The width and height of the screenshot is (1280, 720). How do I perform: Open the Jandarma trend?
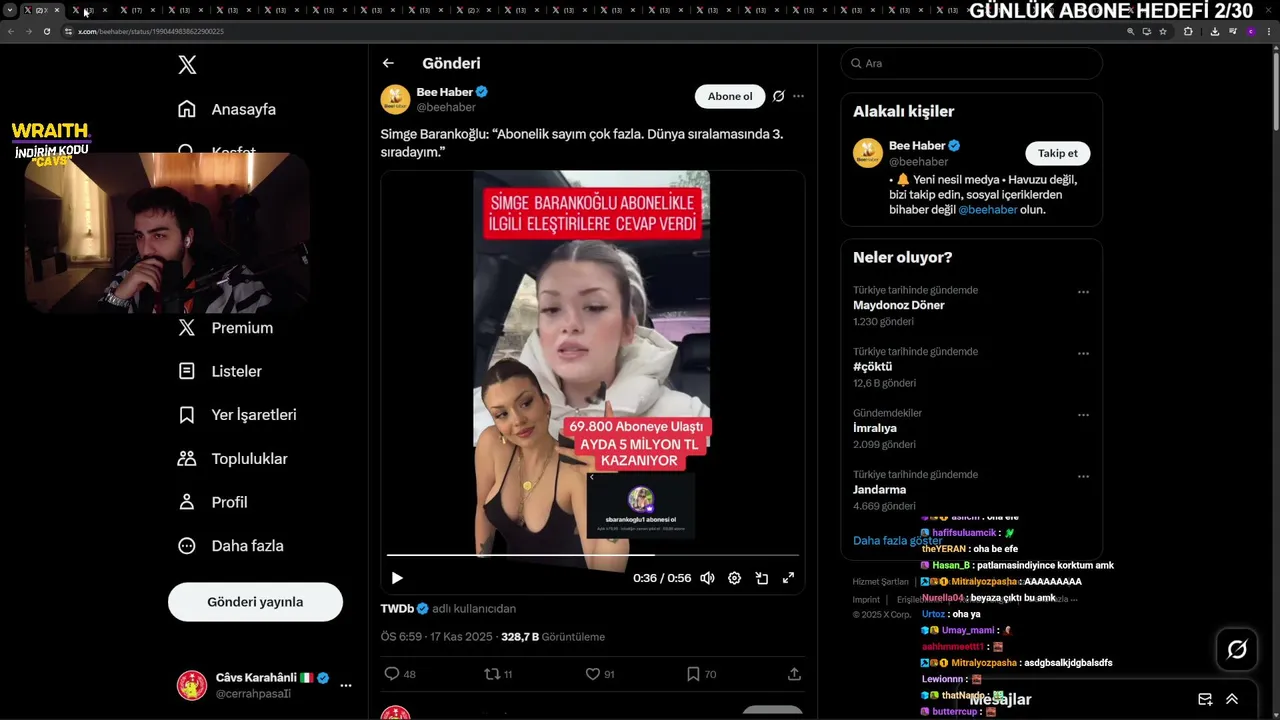coord(879,490)
